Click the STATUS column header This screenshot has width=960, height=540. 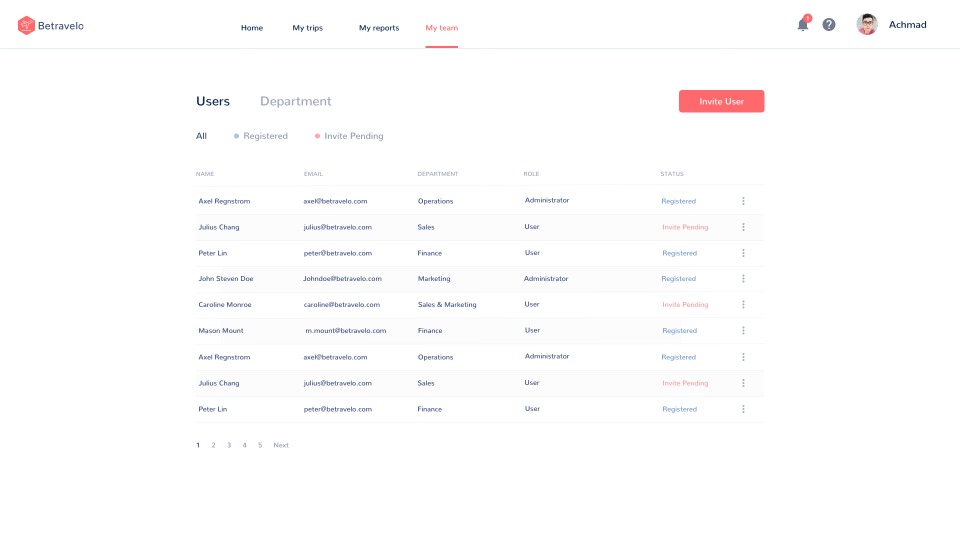(x=672, y=174)
